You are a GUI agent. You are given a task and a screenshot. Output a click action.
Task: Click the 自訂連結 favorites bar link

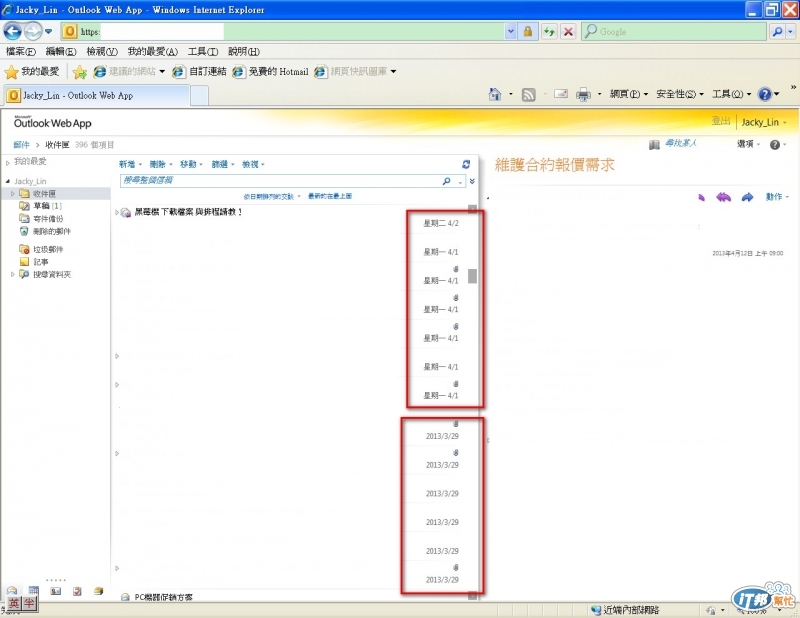(200, 72)
